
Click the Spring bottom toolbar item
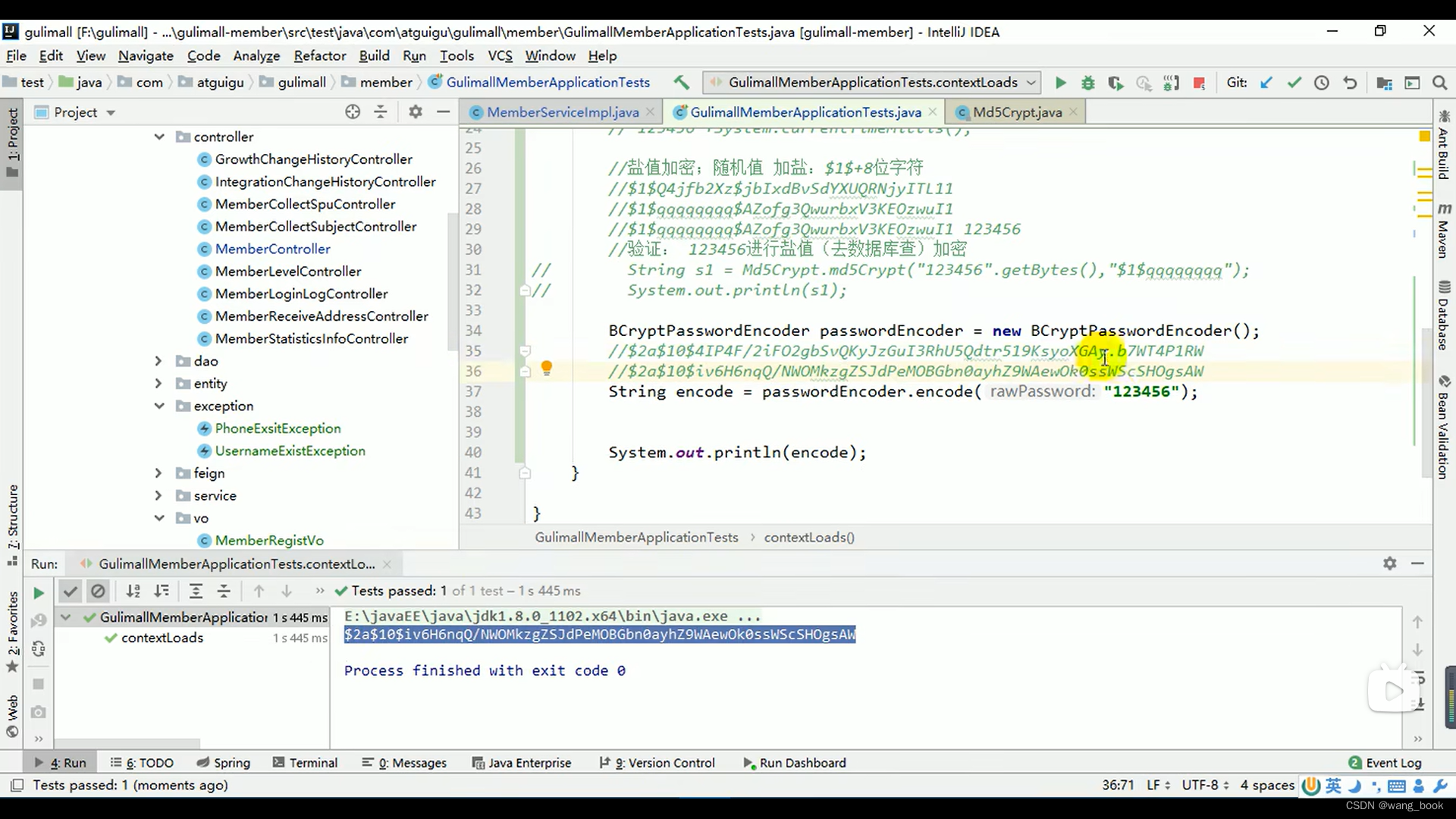pos(231,762)
